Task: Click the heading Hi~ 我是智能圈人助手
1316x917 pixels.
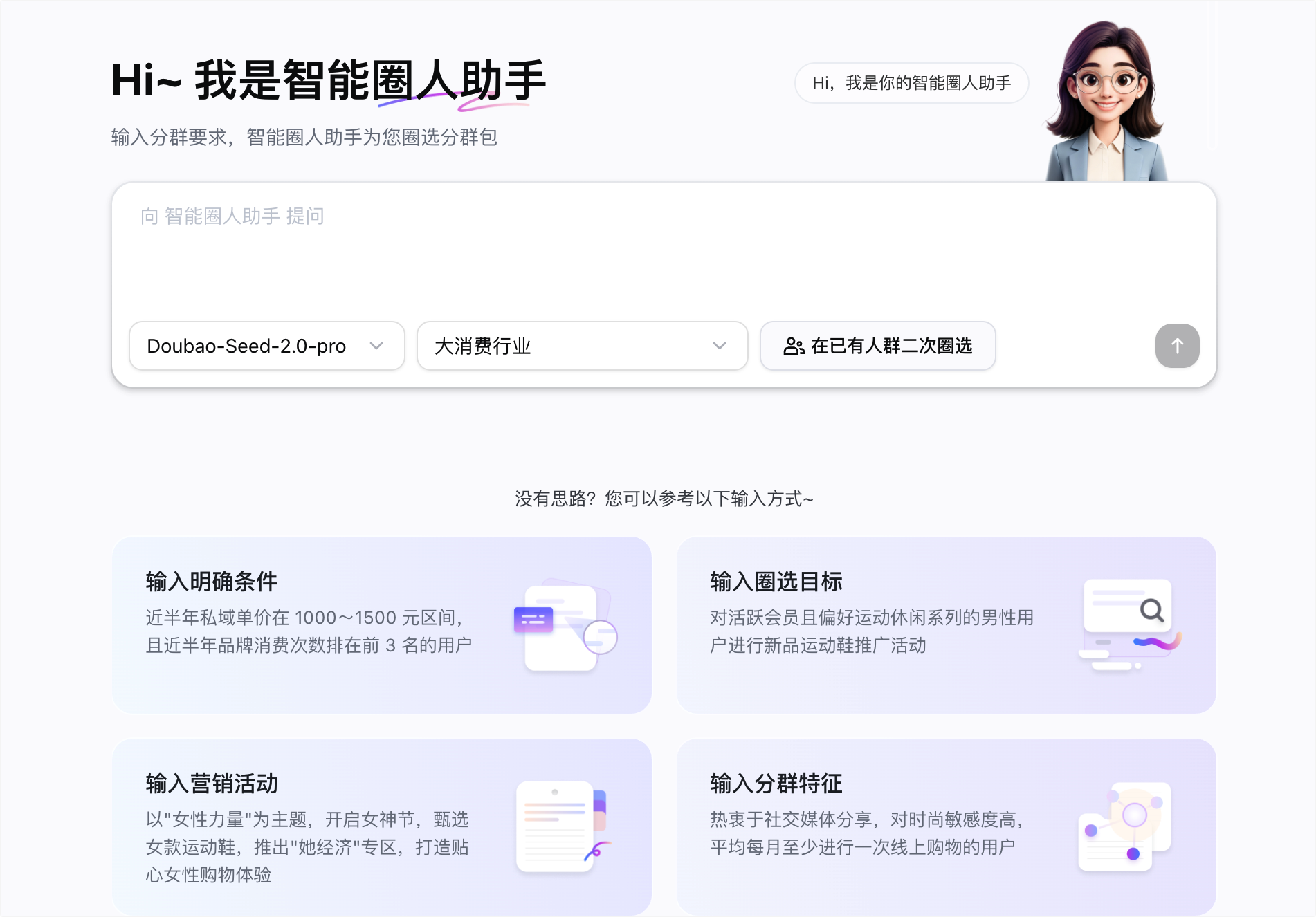Action: tap(329, 81)
